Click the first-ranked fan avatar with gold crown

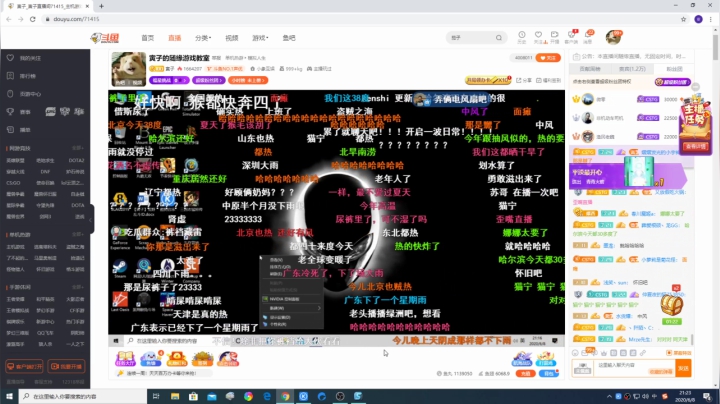587,99
